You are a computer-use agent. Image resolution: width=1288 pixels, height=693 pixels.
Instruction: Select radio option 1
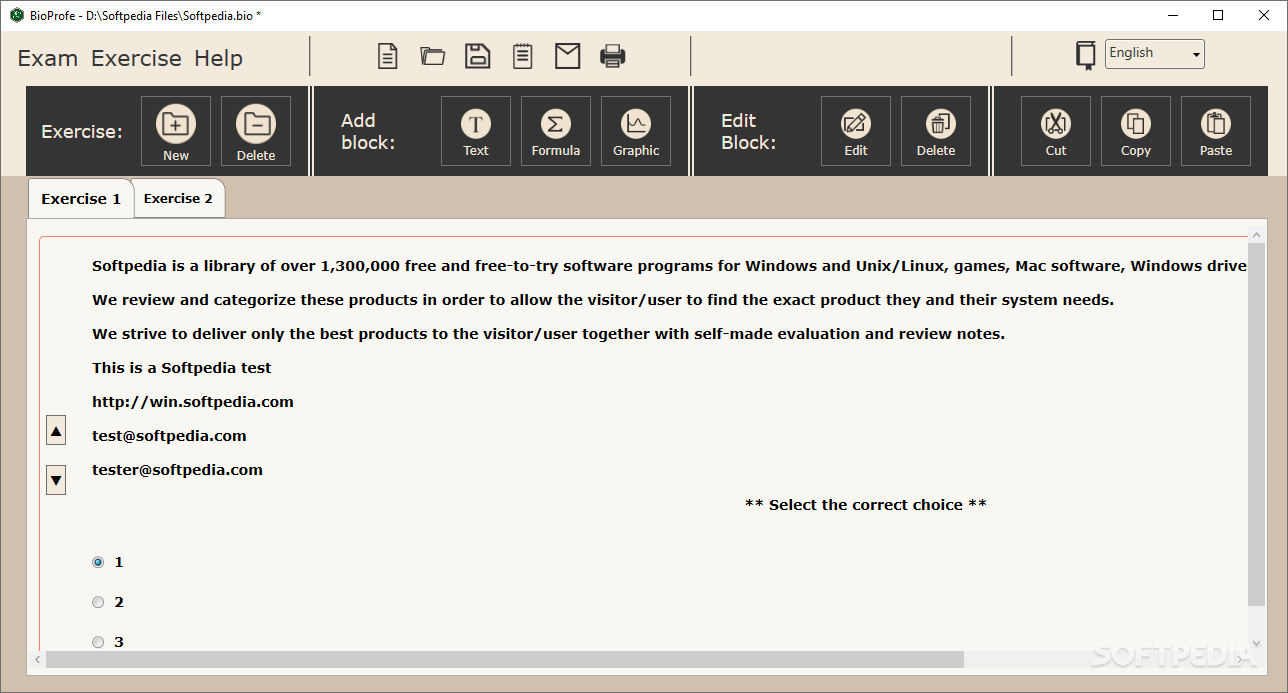pos(98,562)
